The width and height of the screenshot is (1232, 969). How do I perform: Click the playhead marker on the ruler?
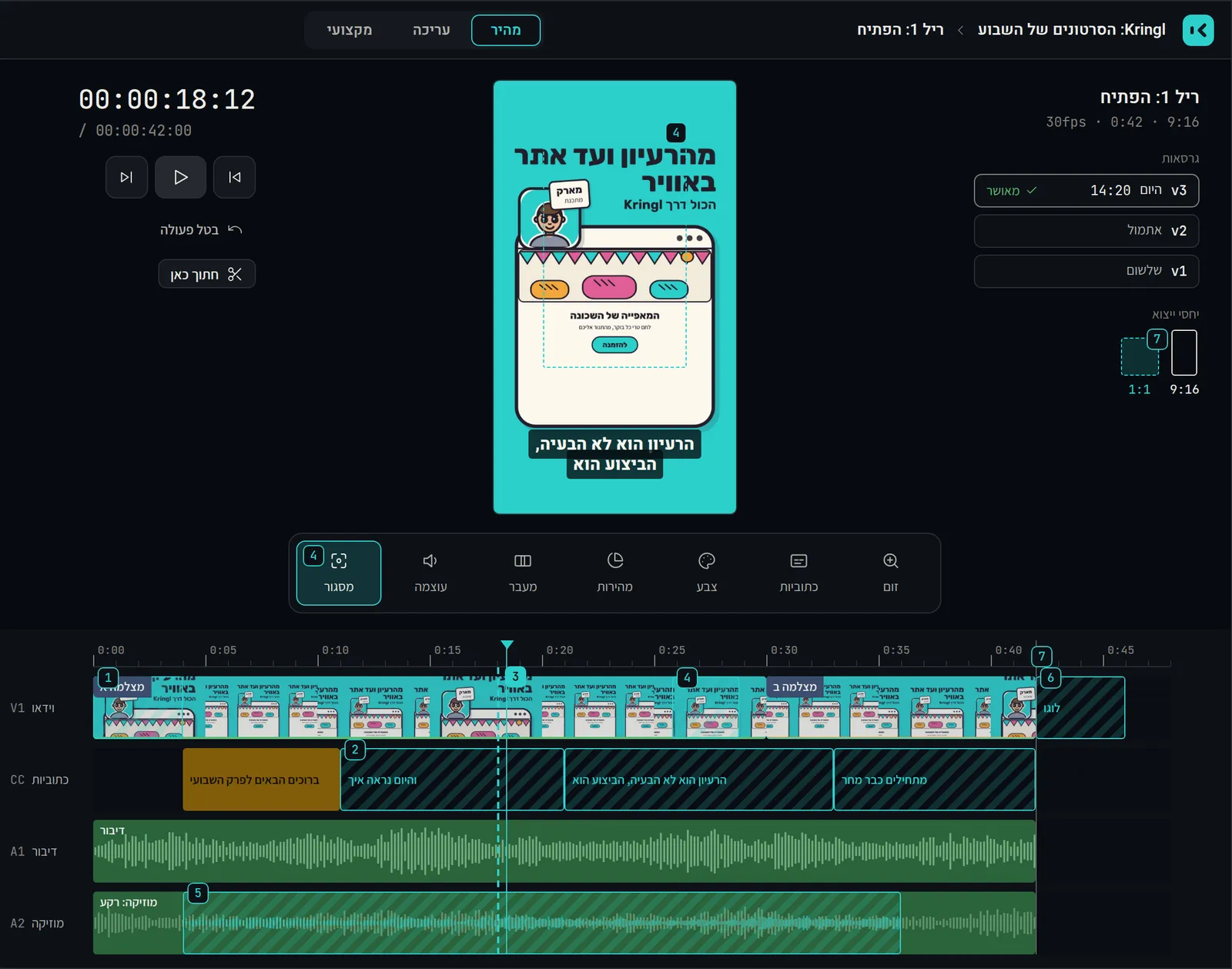(x=507, y=645)
